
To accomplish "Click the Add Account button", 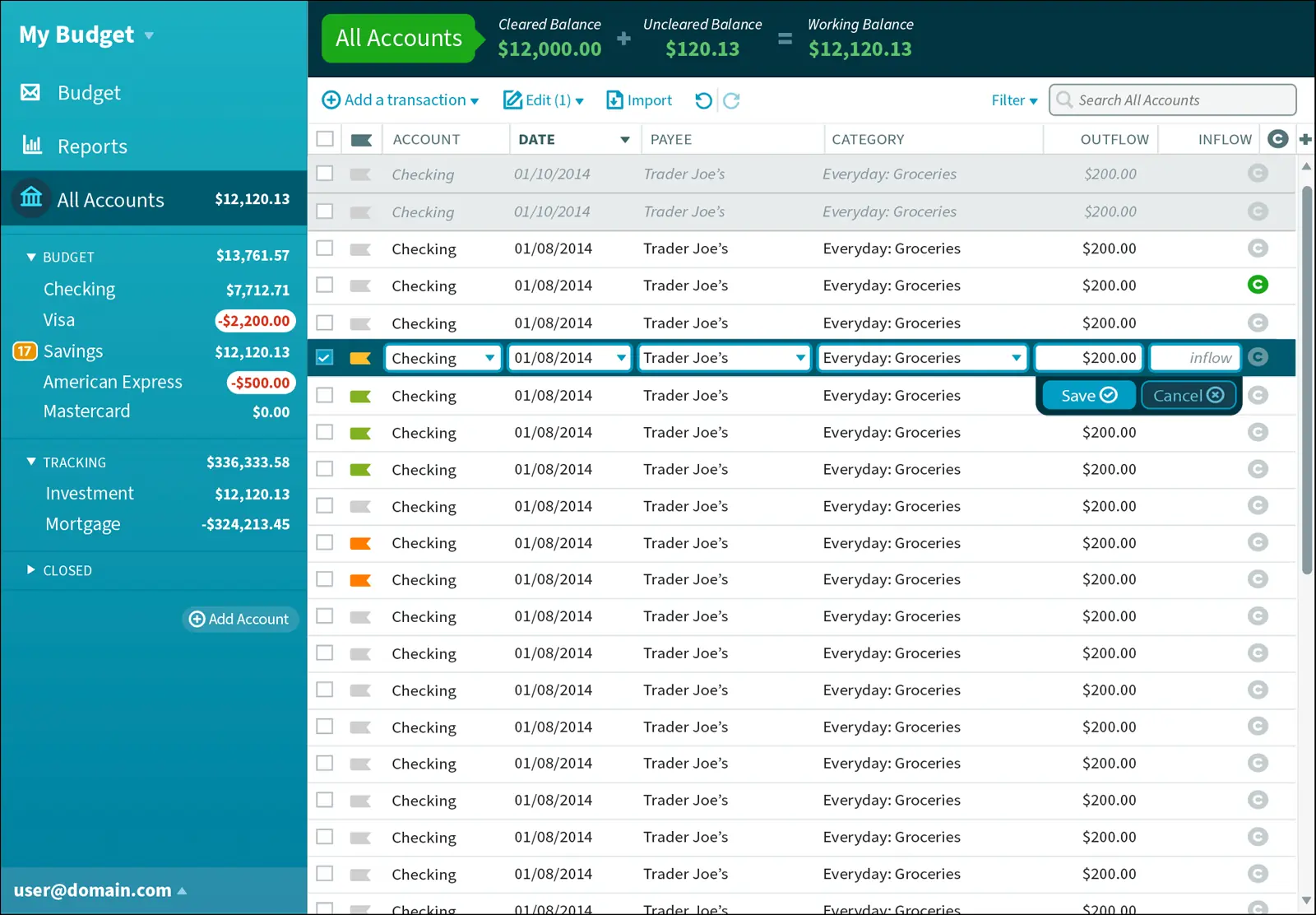I will click(x=240, y=619).
